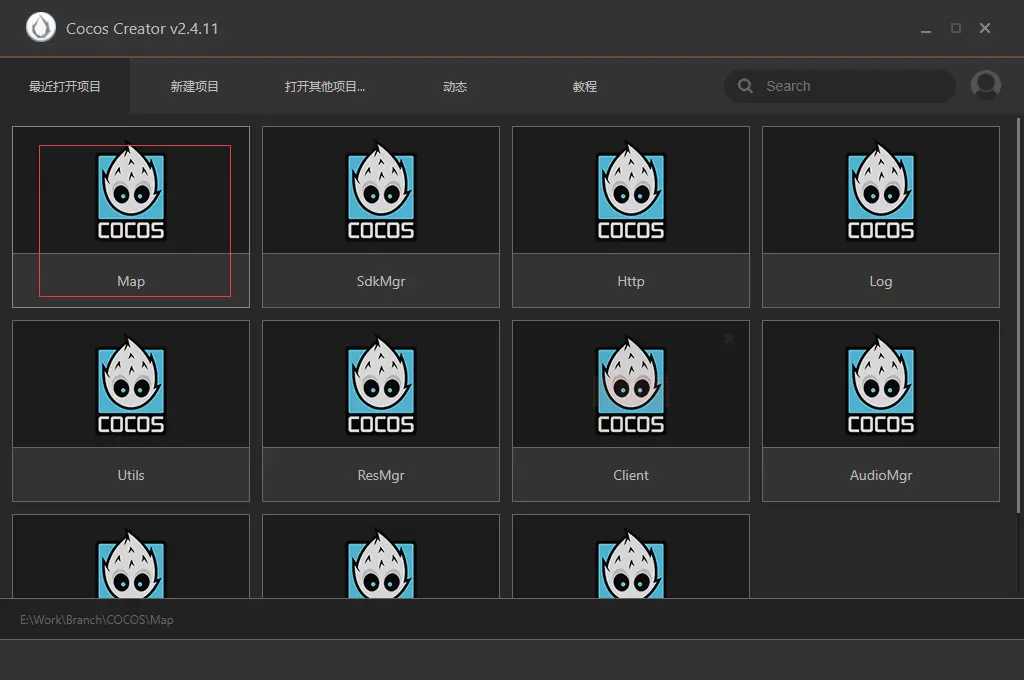Remove the Client project using its small X
Viewport: 1024px width, 680px height.
(x=729, y=338)
